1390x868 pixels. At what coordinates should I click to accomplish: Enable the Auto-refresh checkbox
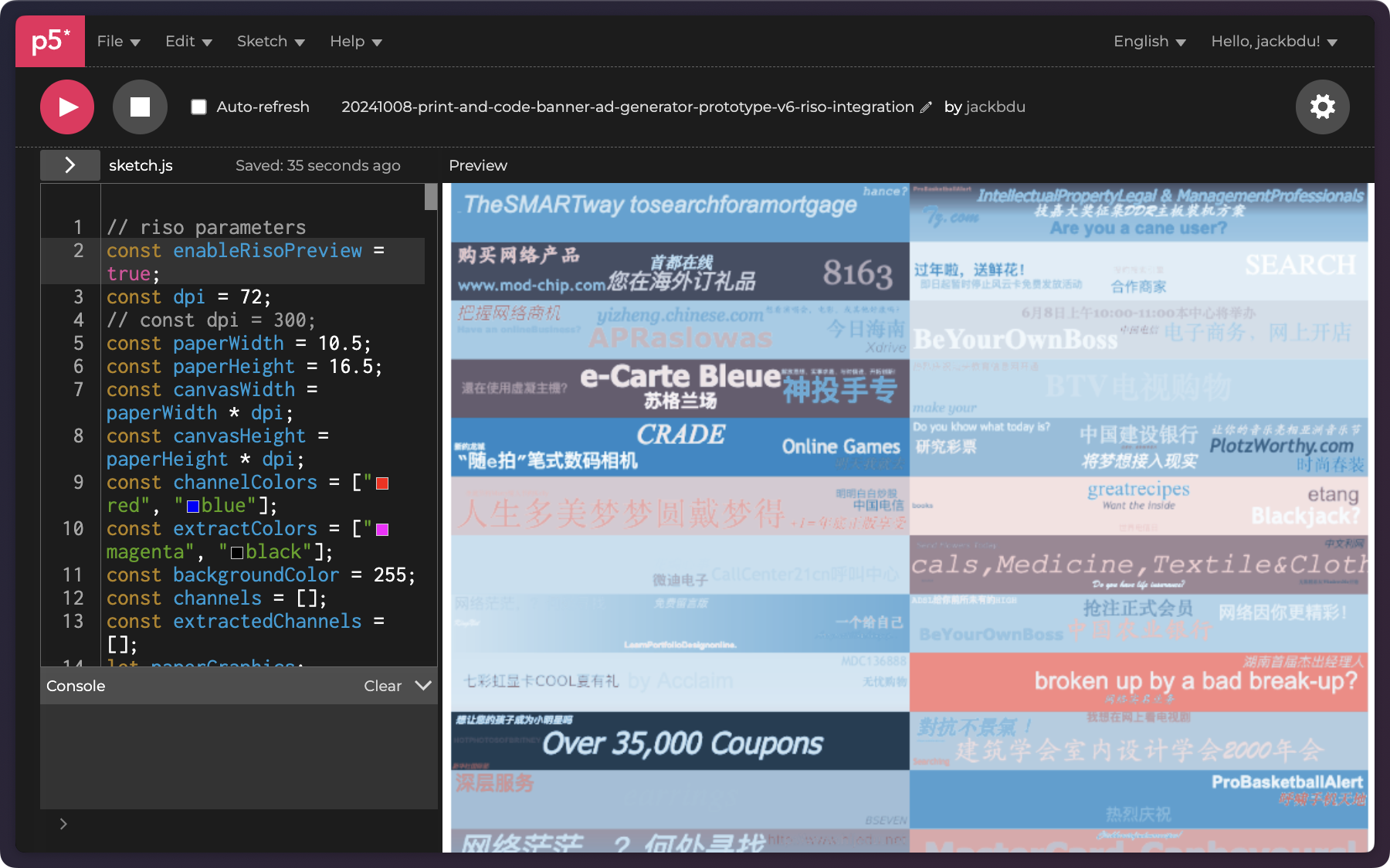[199, 107]
